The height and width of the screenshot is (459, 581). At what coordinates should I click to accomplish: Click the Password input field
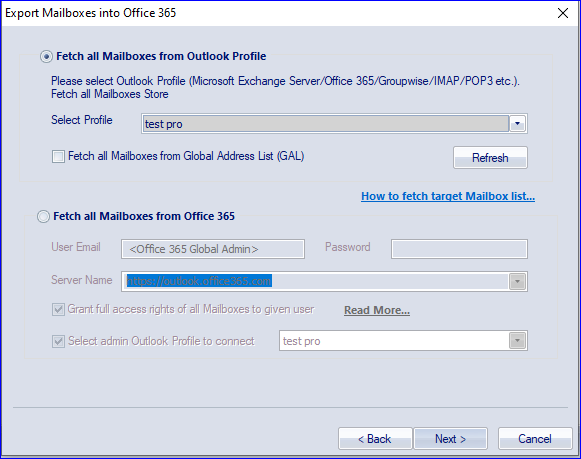(x=459, y=249)
